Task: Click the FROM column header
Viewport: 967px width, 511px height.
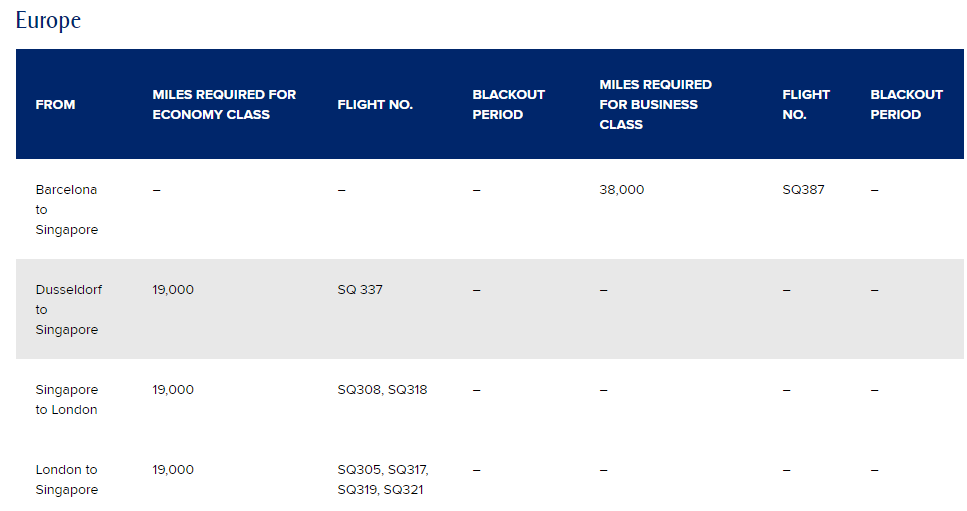Action: (x=55, y=104)
